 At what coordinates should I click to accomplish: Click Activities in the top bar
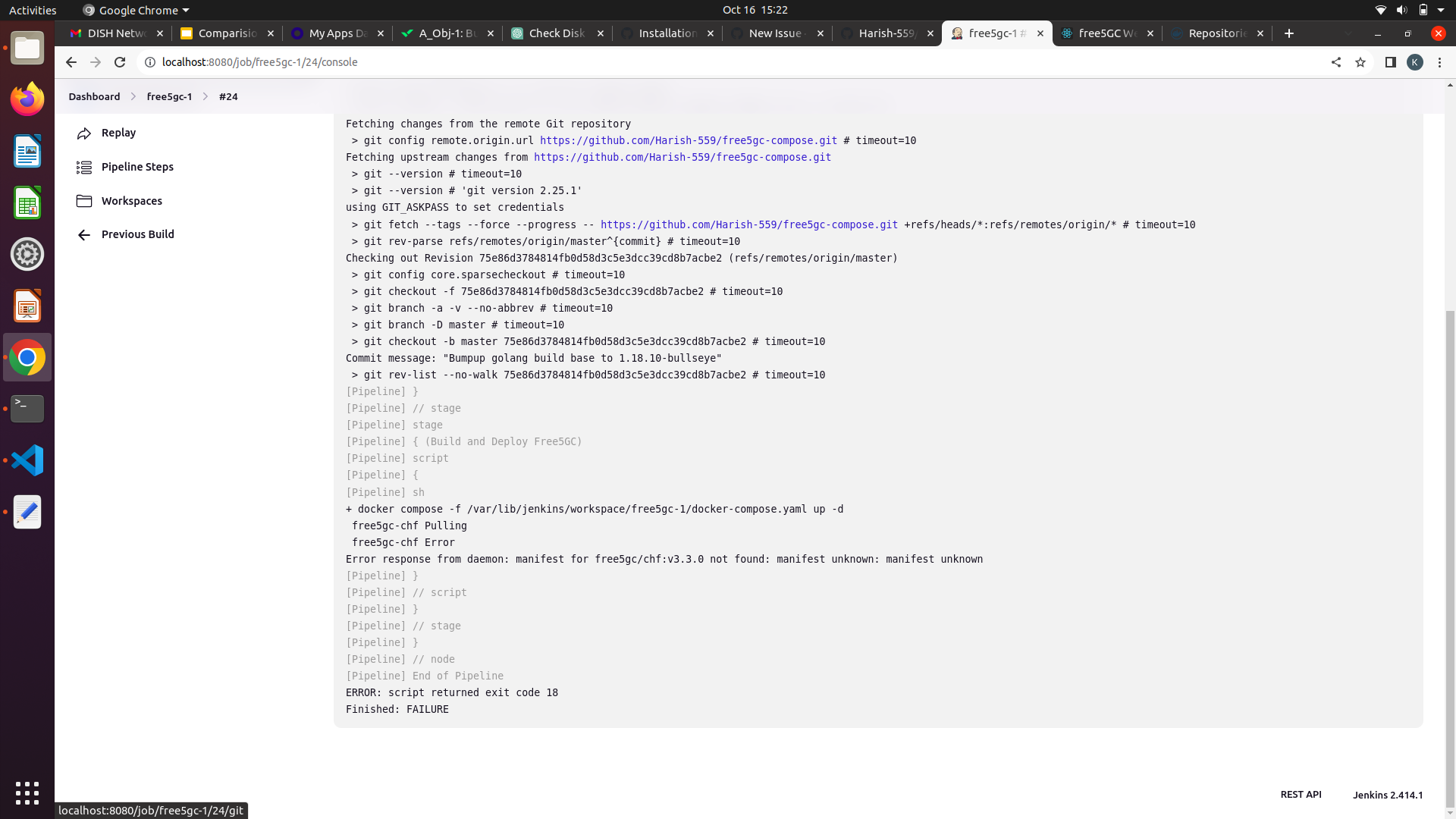point(33,10)
